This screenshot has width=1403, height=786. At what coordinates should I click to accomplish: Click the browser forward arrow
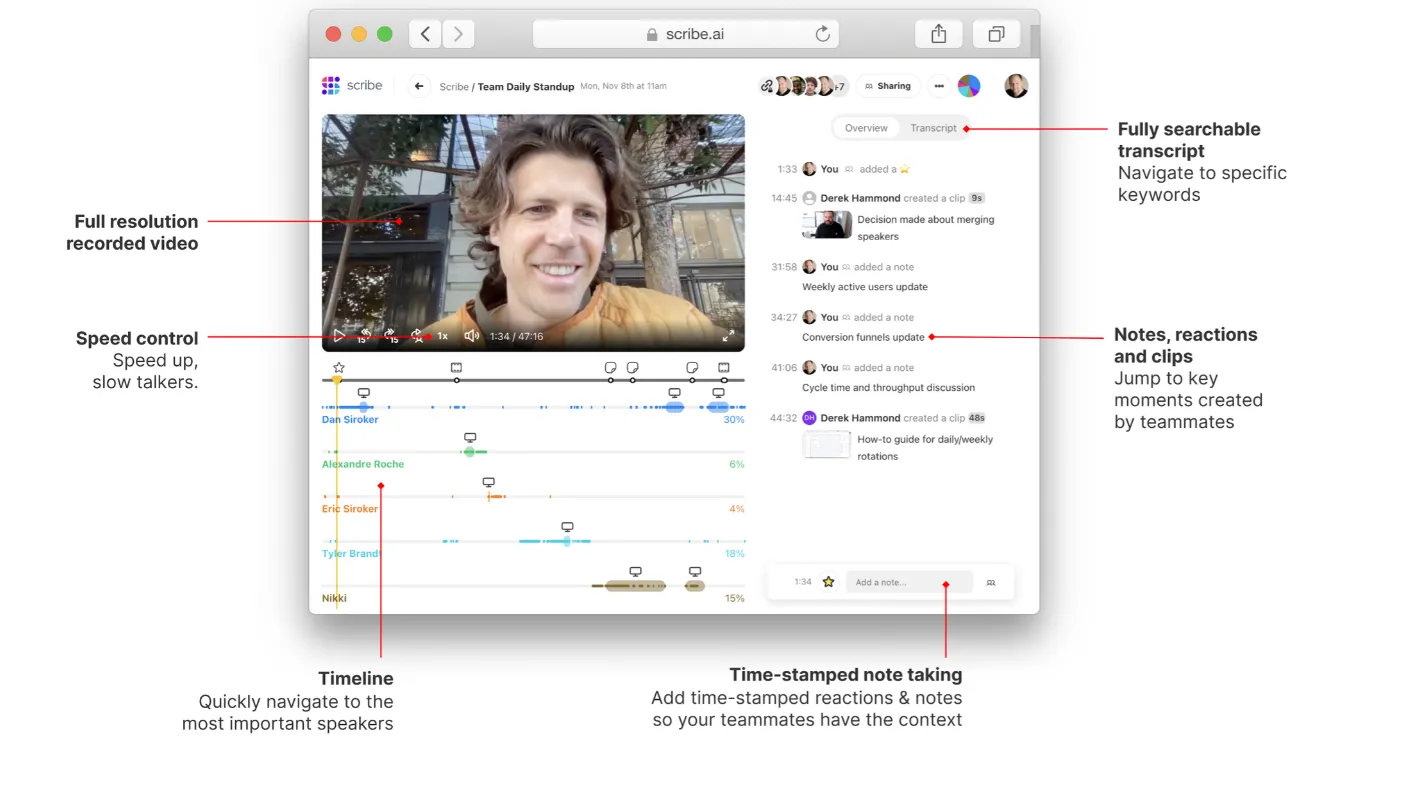click(458, 34)
